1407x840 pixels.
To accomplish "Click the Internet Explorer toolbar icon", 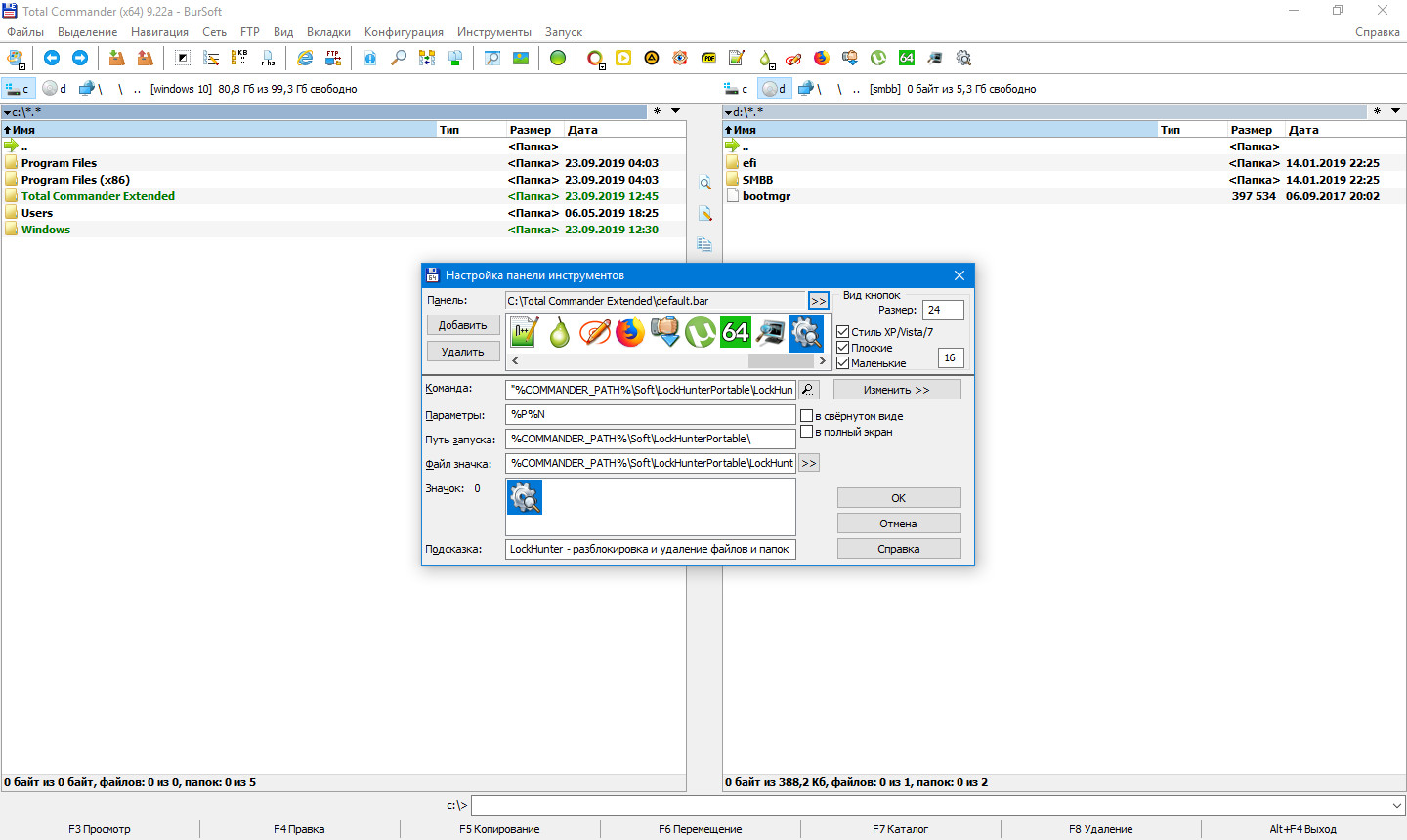I will [x=305, y=58].
